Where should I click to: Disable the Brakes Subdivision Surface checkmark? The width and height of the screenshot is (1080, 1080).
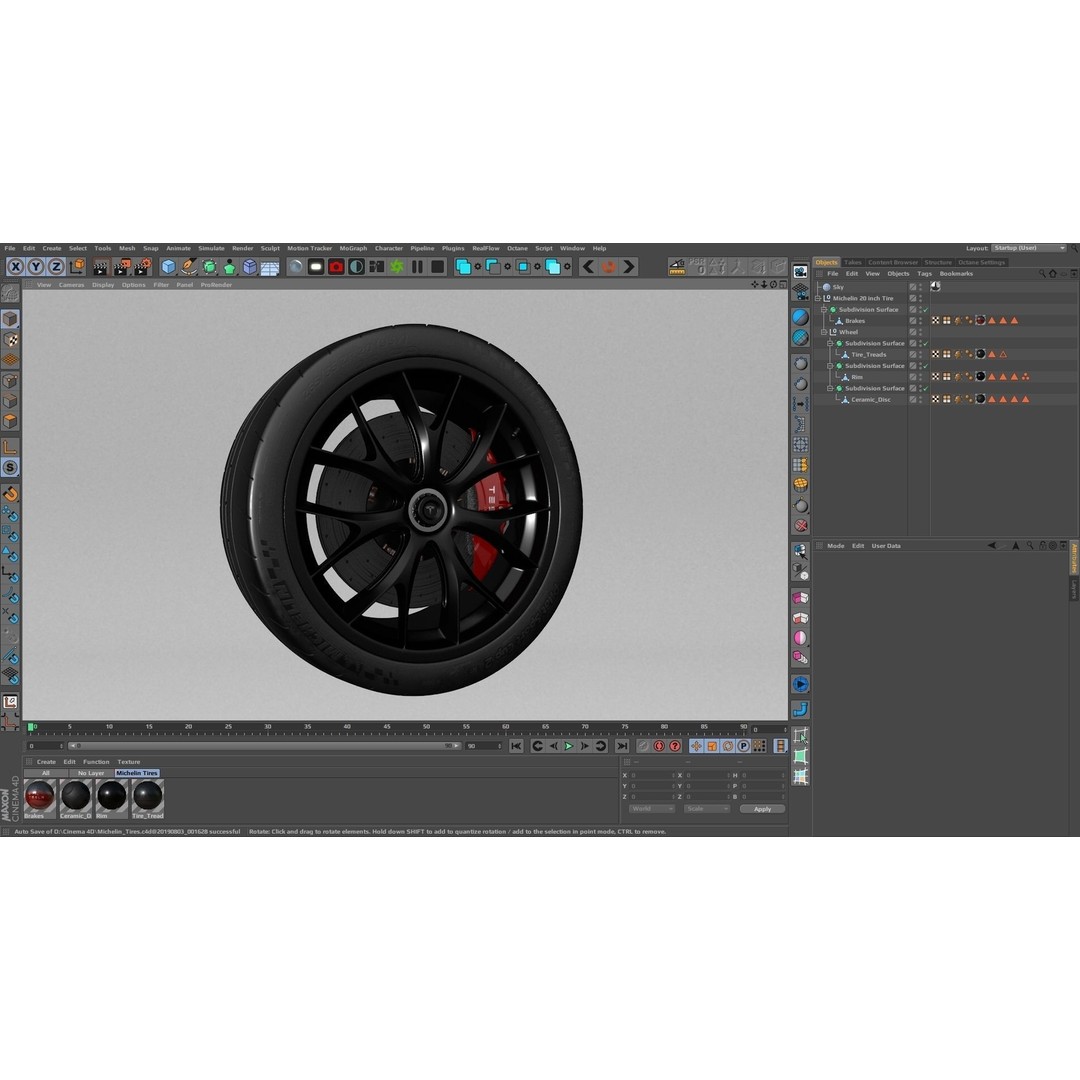(x=926, y=310)
